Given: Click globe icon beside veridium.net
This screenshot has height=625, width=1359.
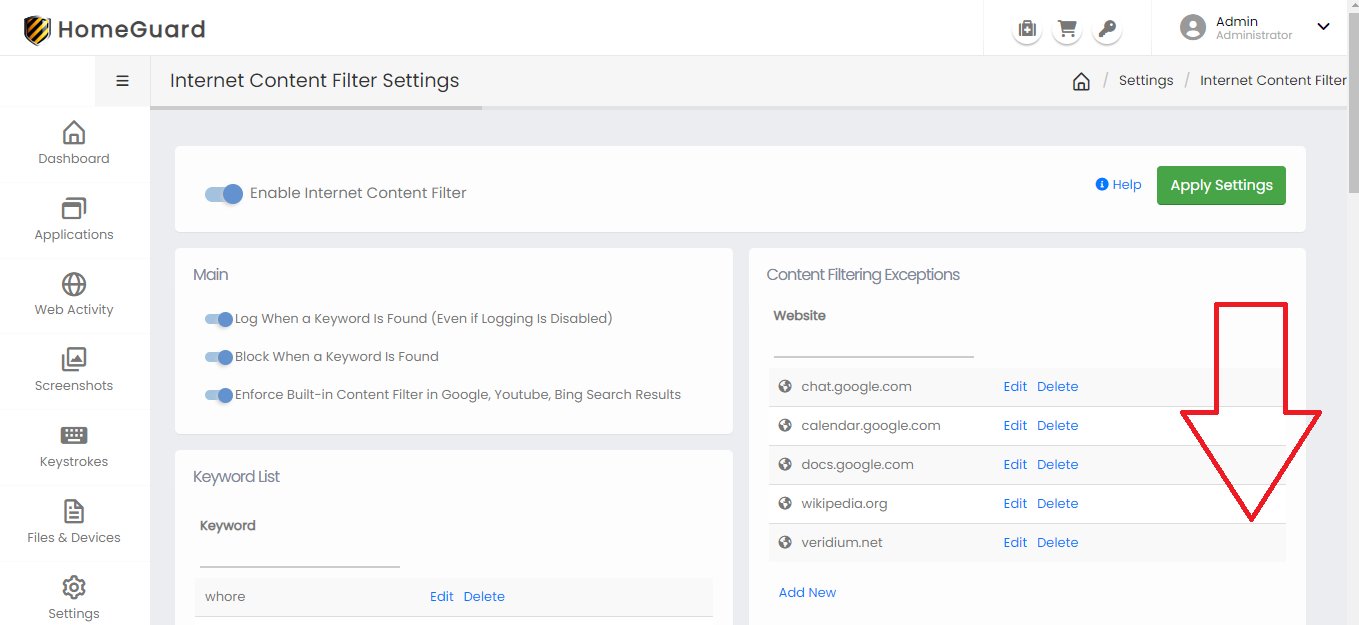Looking at the screenshot, I should click(x=785, y=542).
